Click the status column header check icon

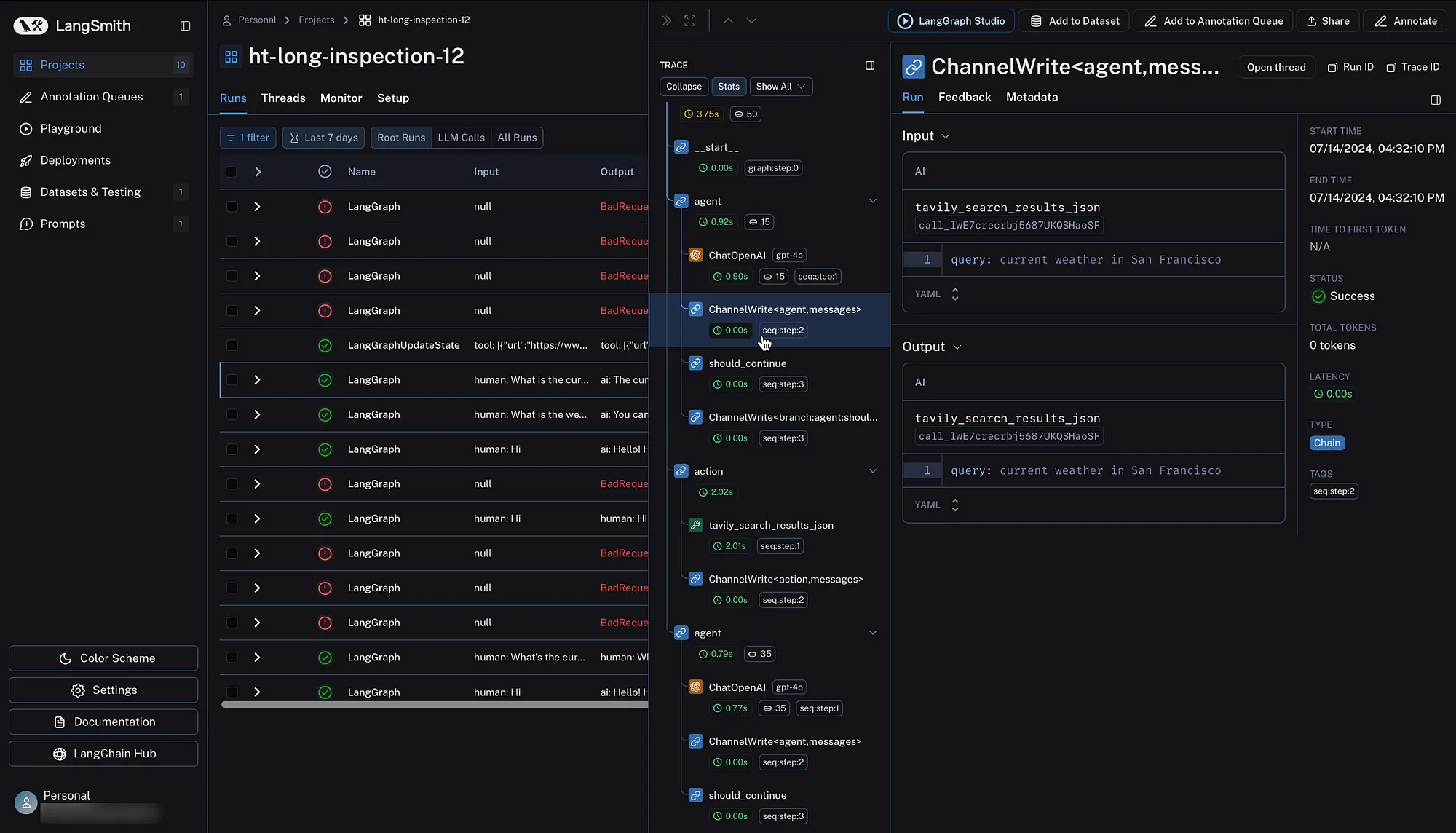pos(325,171)
